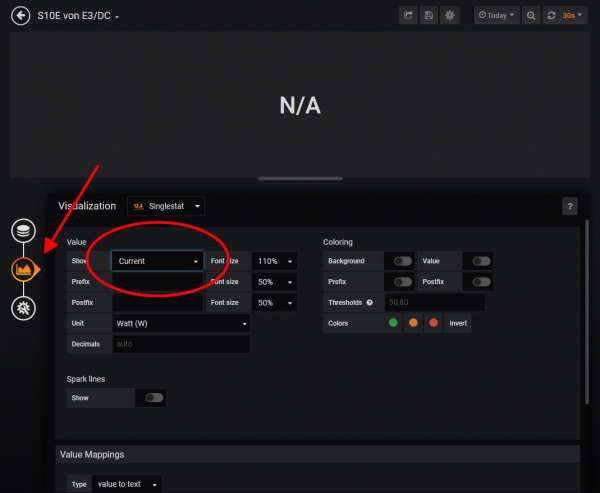Viewport: 600px width, 493px height.
Task: Open the Queries tab database icon
Action: pos(23,231)
